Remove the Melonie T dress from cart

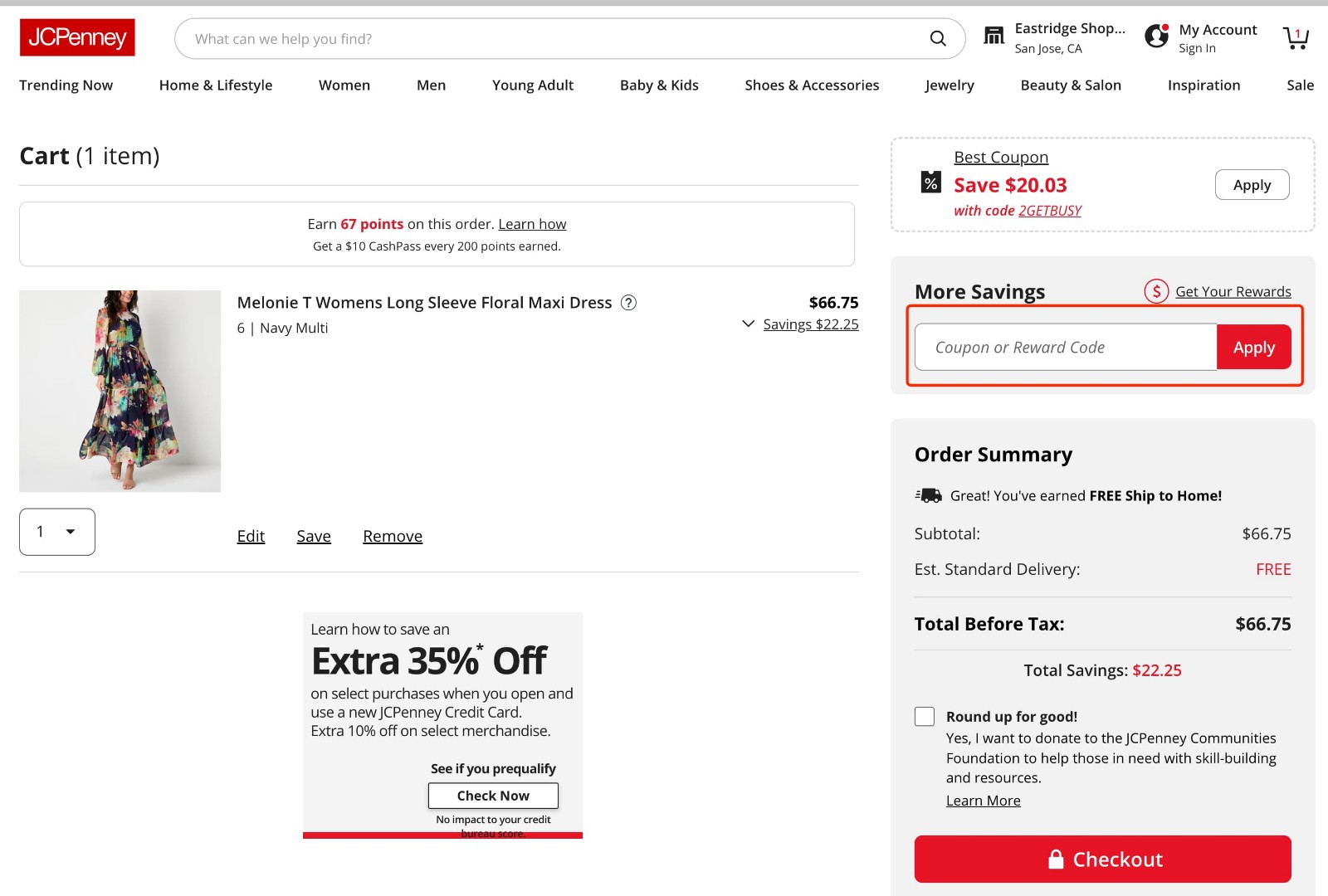click(x=392, y=536)
